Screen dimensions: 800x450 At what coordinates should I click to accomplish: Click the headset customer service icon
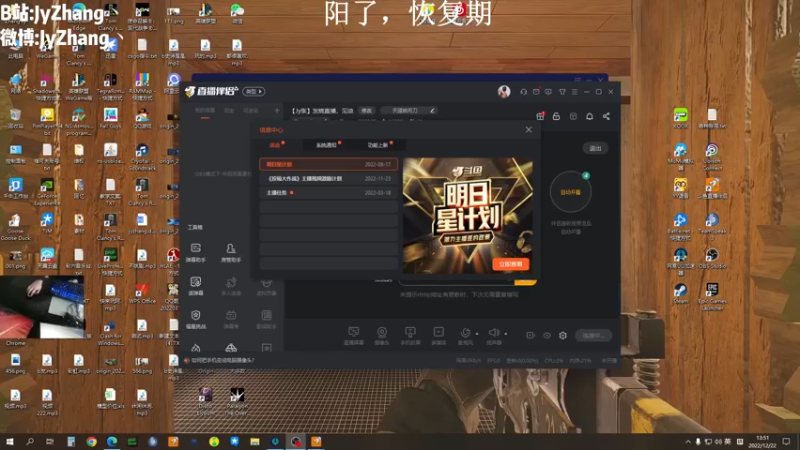tap(523, 92)
